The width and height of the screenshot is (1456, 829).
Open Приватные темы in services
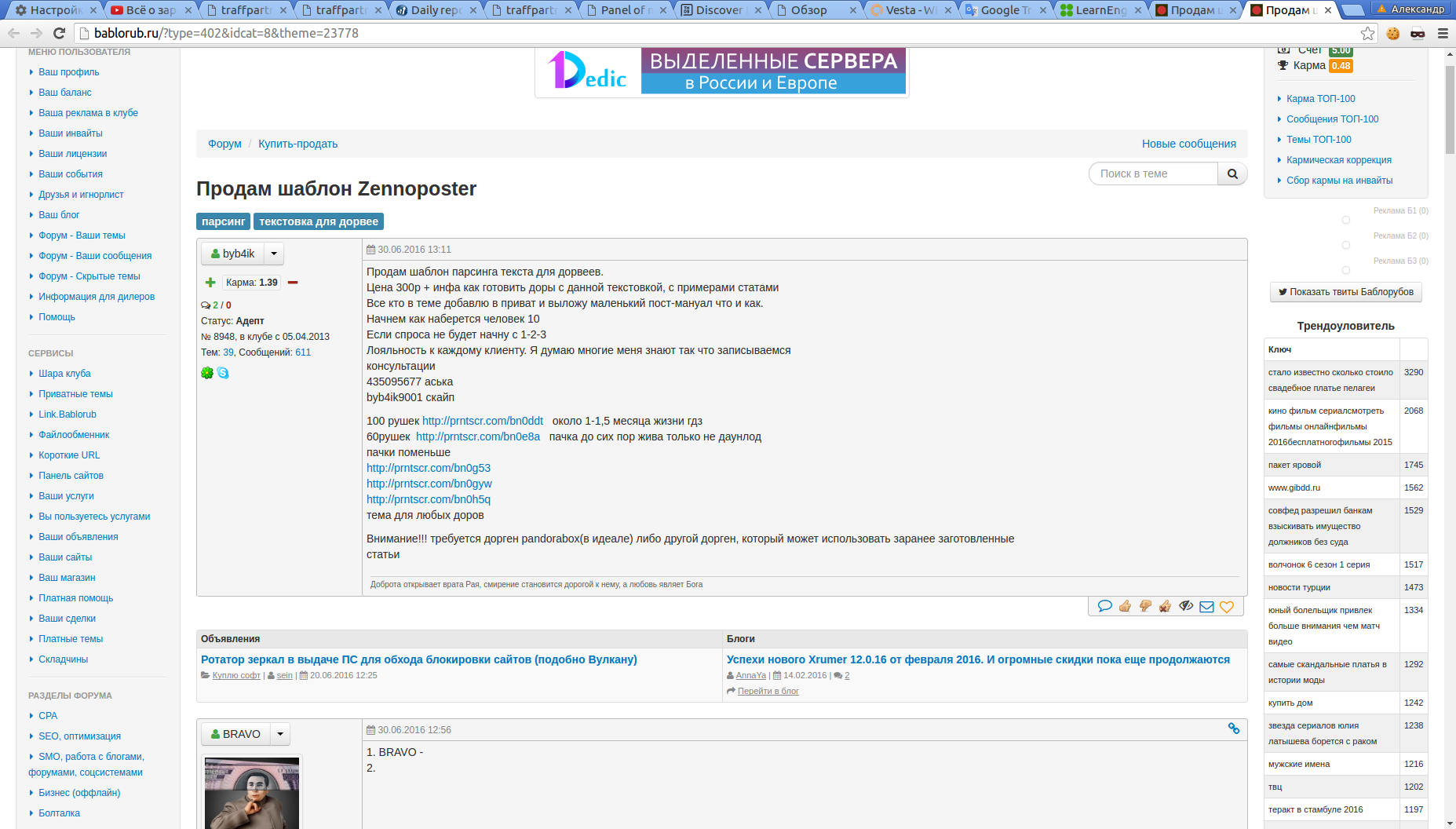pos(75,394)
